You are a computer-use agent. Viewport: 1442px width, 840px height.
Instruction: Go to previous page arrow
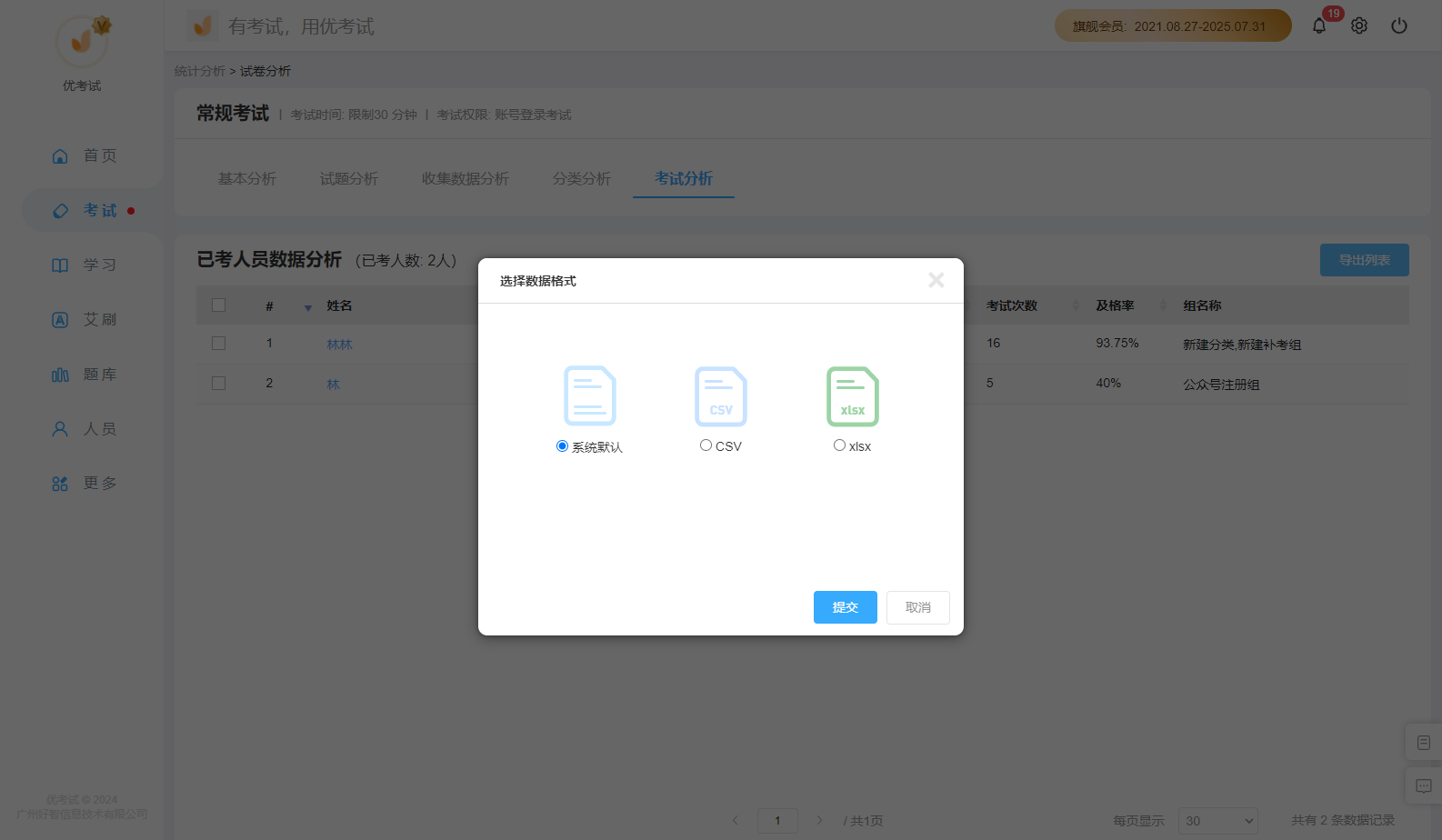pos(735,820)
